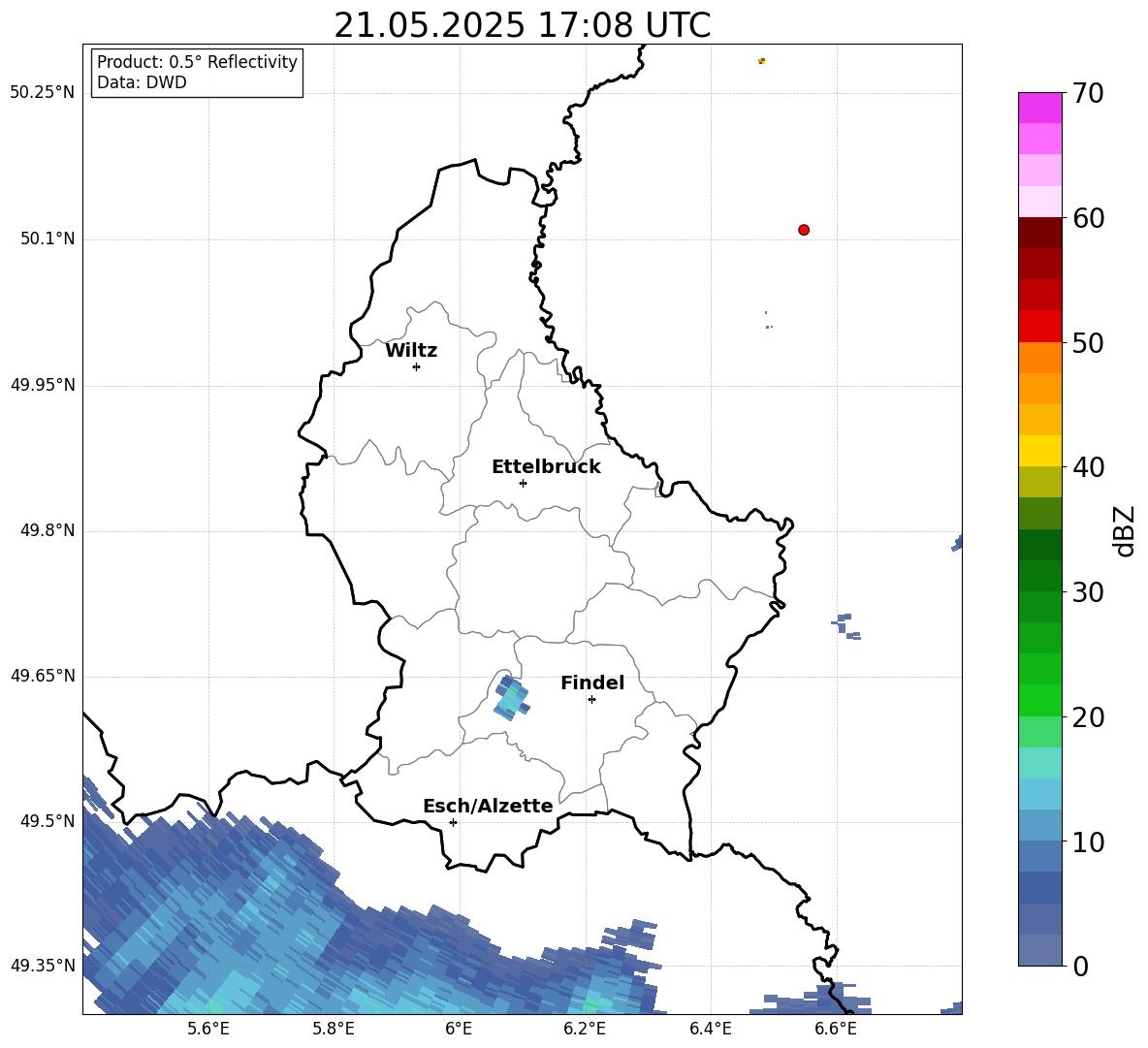The height and width of the screenshot is (1048, 1148).
Task: Click the Esch/Alzette cross marker
Action: (453, 822)
